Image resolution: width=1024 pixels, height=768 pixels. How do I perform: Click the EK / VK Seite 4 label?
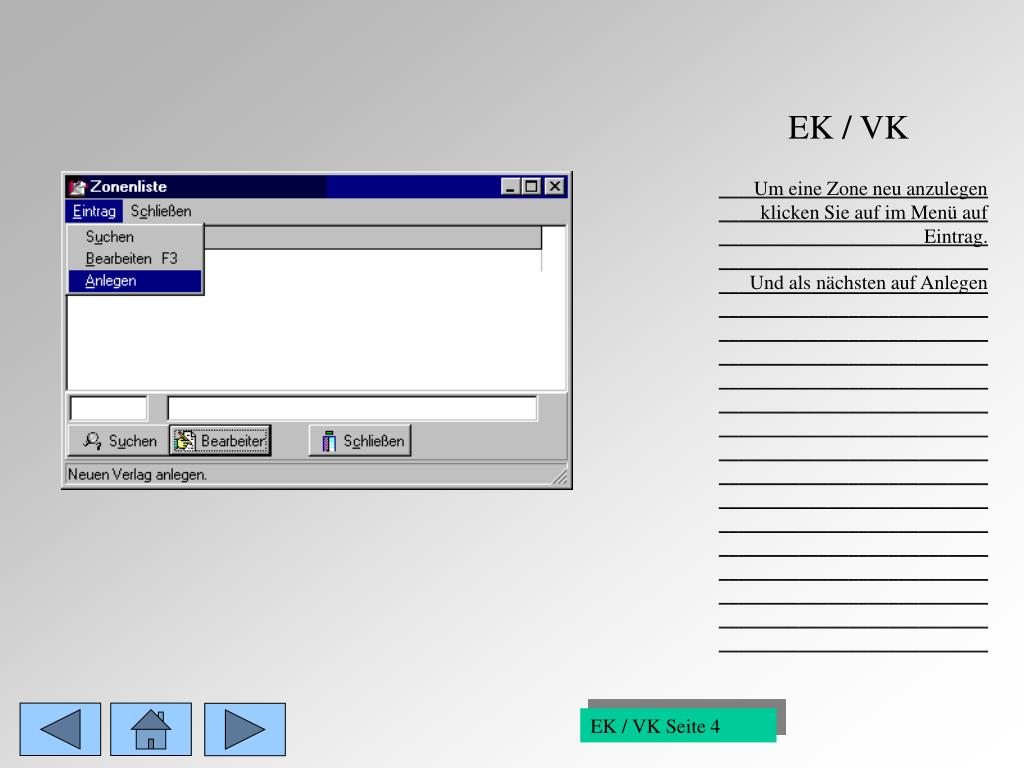(678, 726)
